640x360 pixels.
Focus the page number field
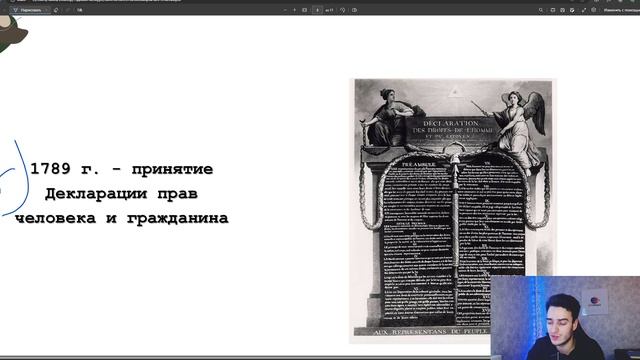pos(317,10)
